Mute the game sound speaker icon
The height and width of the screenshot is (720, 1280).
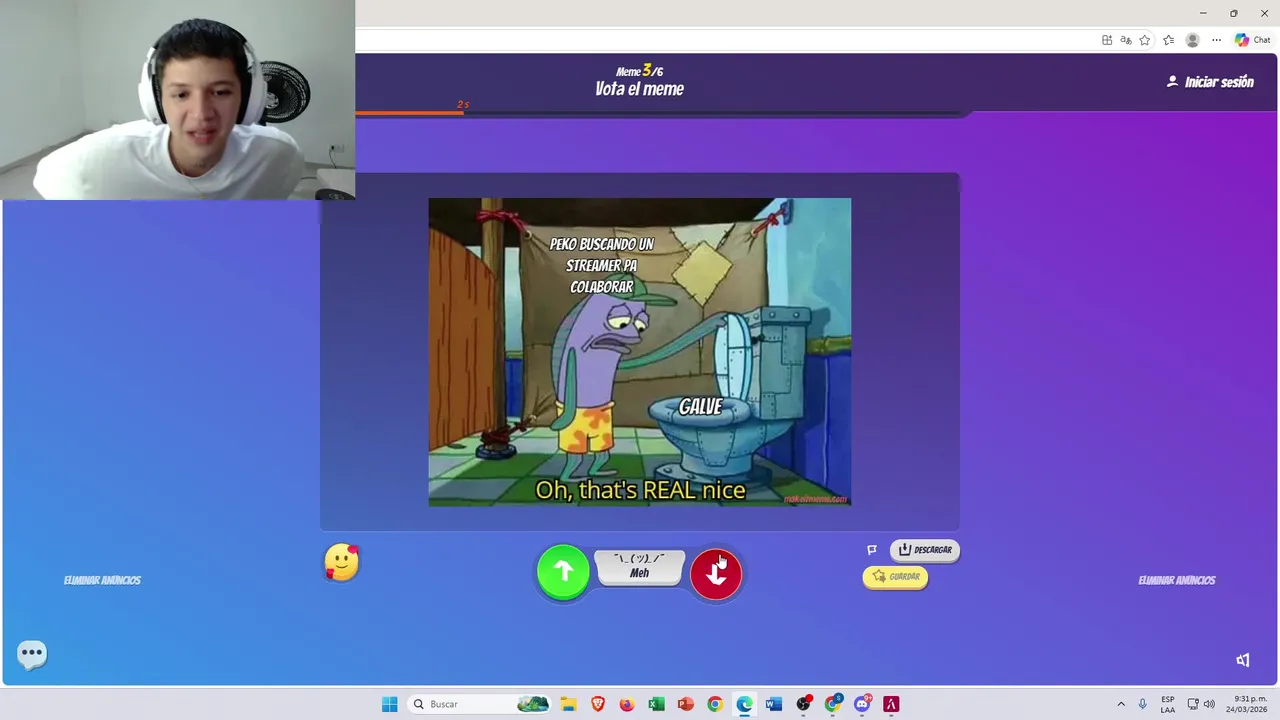coord(1243,660)
